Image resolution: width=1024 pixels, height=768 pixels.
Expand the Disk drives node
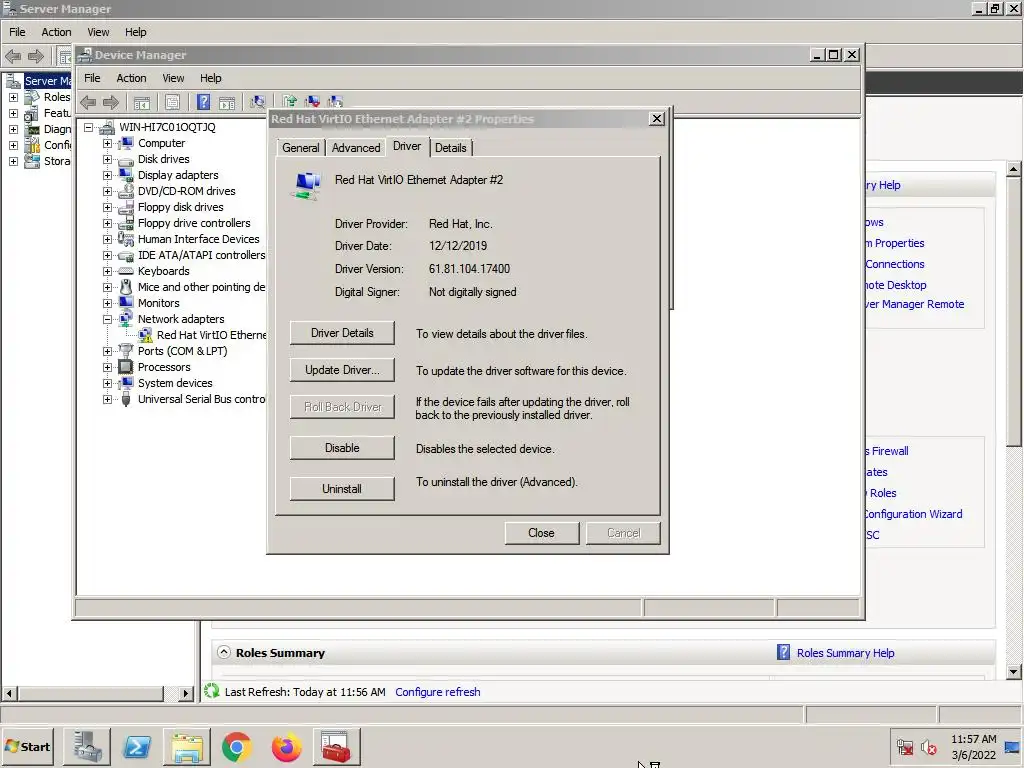(107, 159)
